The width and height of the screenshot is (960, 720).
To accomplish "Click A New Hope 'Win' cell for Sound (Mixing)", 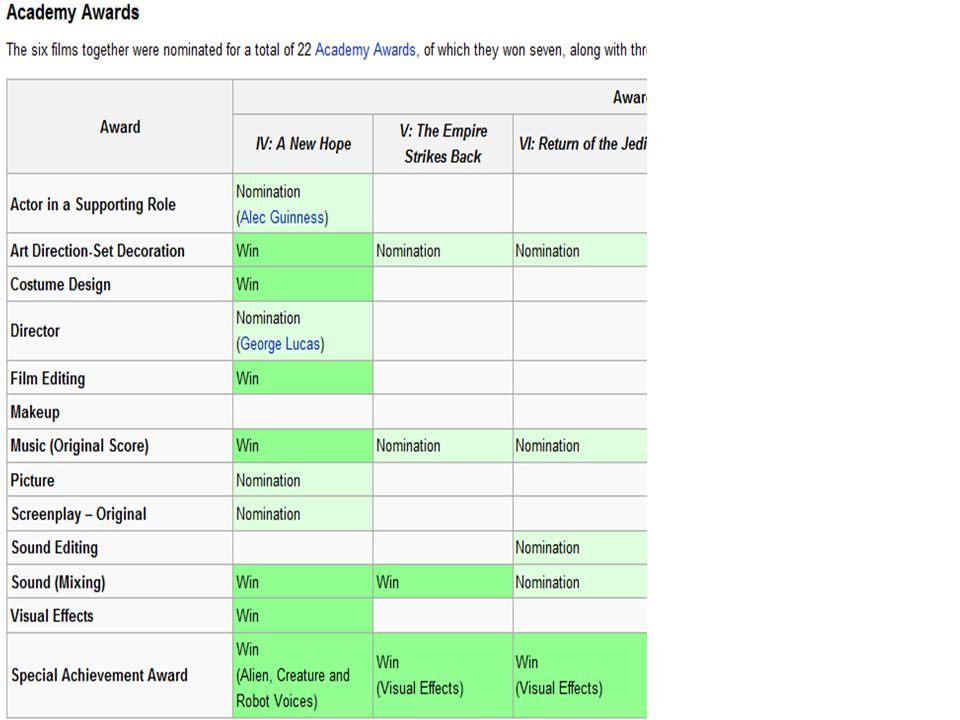I will (303, 582).
